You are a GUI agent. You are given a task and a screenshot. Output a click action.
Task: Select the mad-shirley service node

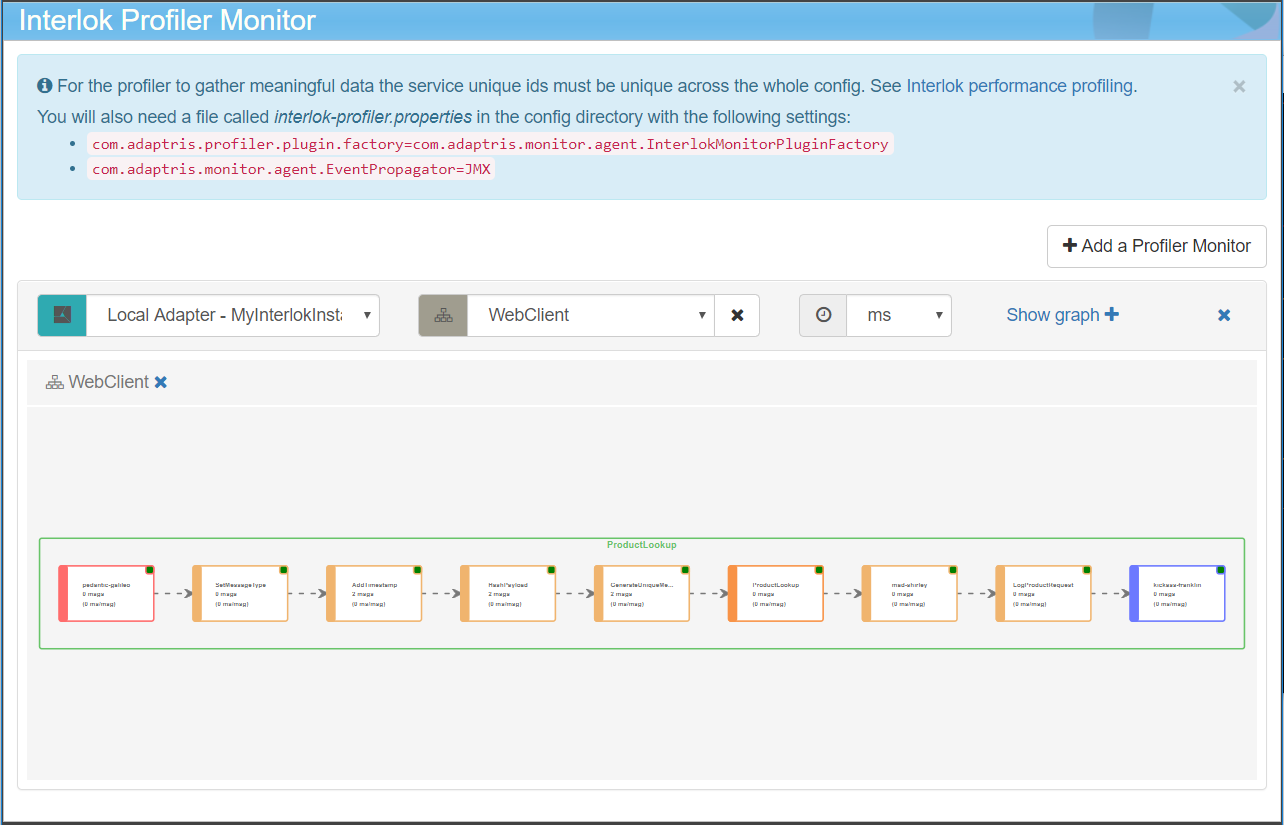pos(910,594)
